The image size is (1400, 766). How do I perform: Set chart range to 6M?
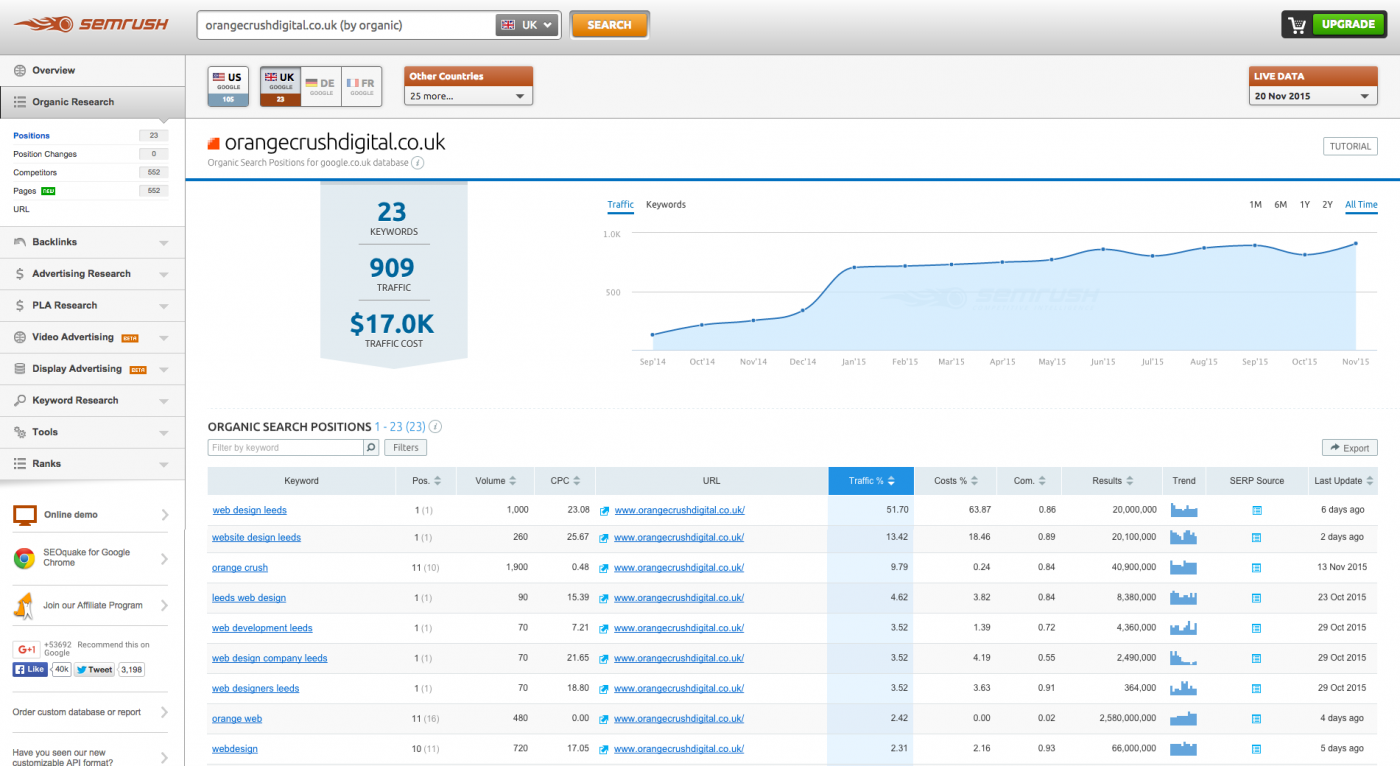point(1280,205)
